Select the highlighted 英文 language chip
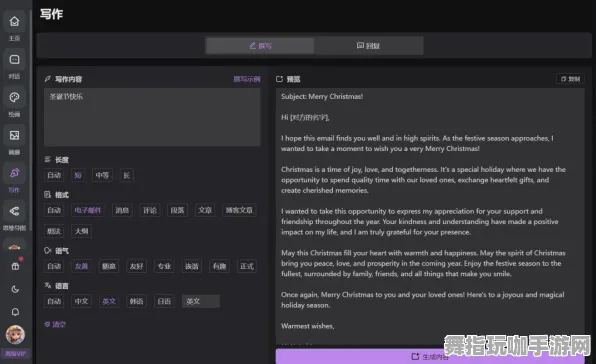 tap(109, 301)
